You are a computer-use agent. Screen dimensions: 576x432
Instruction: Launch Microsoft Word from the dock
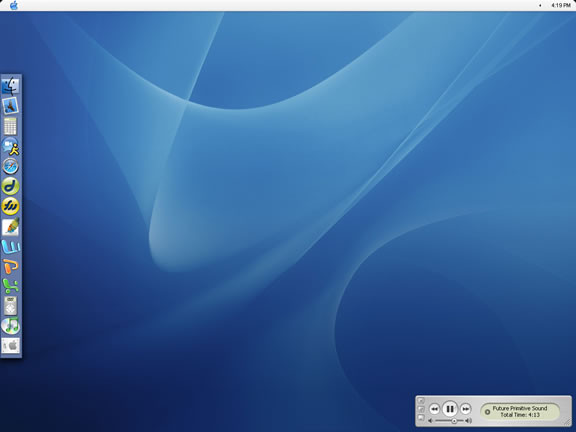[11, 246]
